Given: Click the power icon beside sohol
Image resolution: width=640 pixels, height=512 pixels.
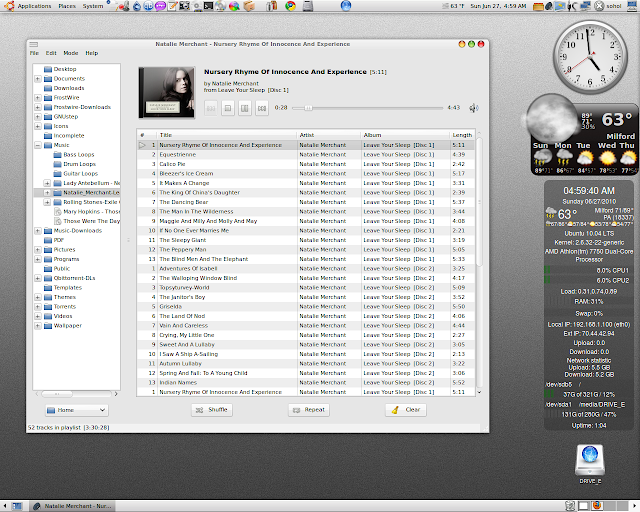Looking at the screenshot, I should [x=599, y=6].
